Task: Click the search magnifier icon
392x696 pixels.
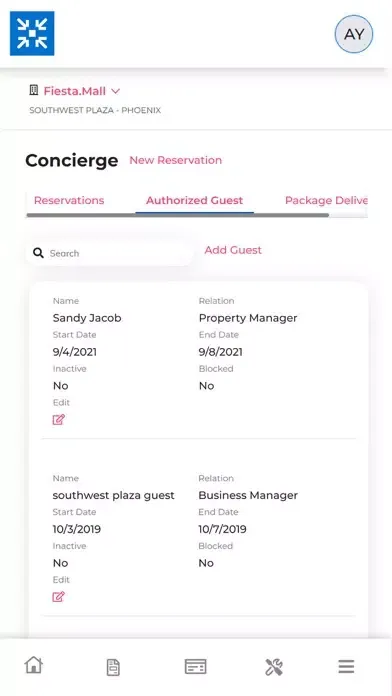Action: [39, 253]
